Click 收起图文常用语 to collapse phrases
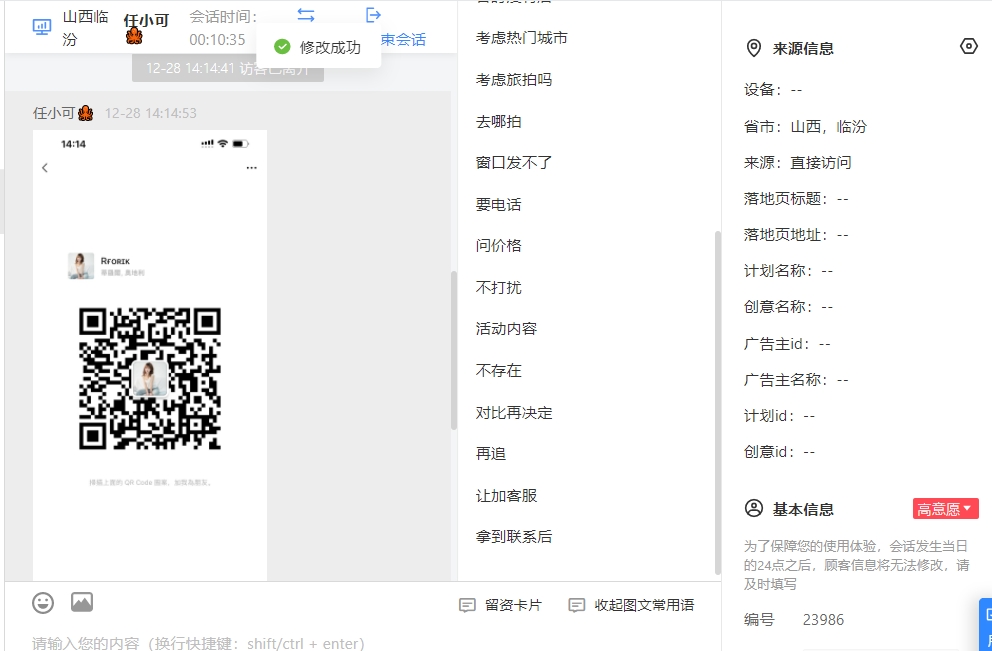Screen dimensions: 992x651 click(631, 605)
